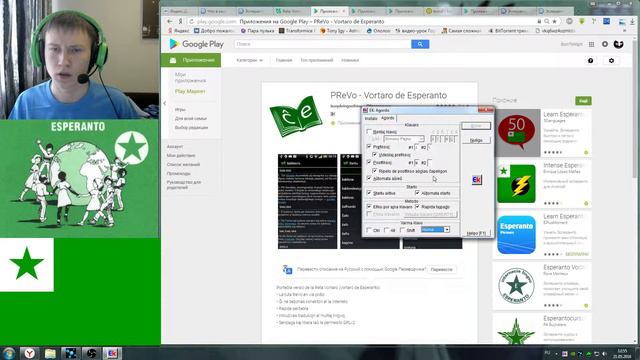This screenshot has height=360, width=640.
Task: Toggle the Ctrl modifier checkbox
Action: pyautogui.click(x=369, y=230)
